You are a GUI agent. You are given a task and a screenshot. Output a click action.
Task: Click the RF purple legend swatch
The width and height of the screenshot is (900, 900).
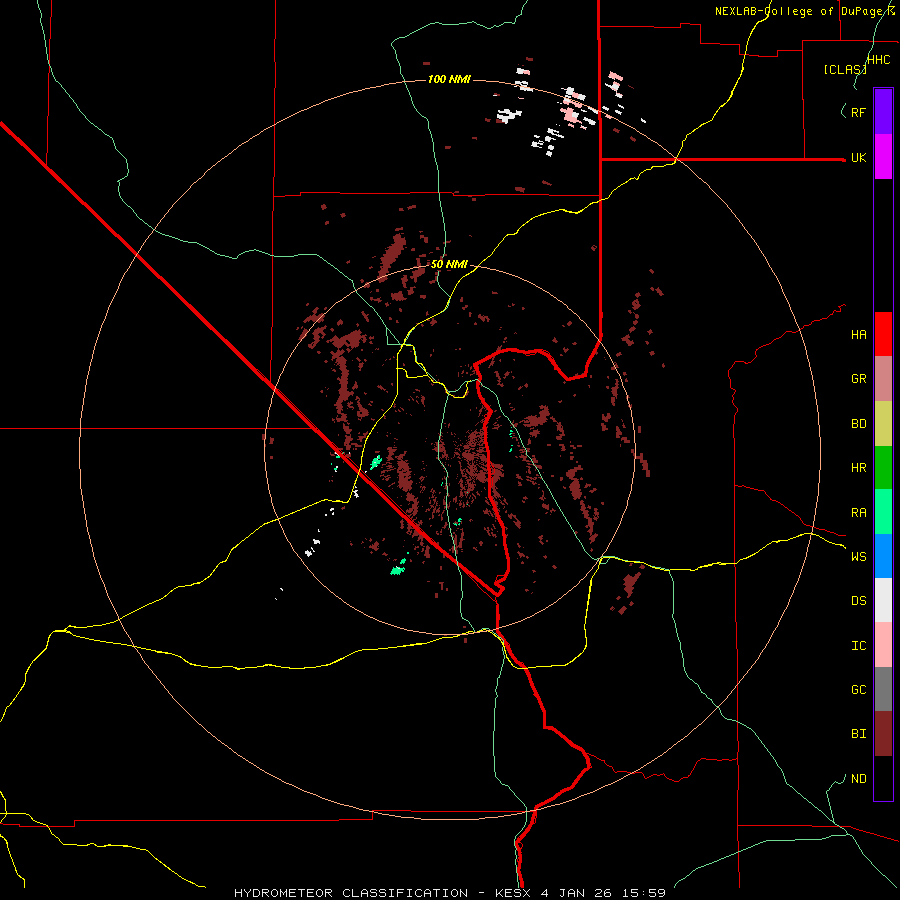point(883,111)
